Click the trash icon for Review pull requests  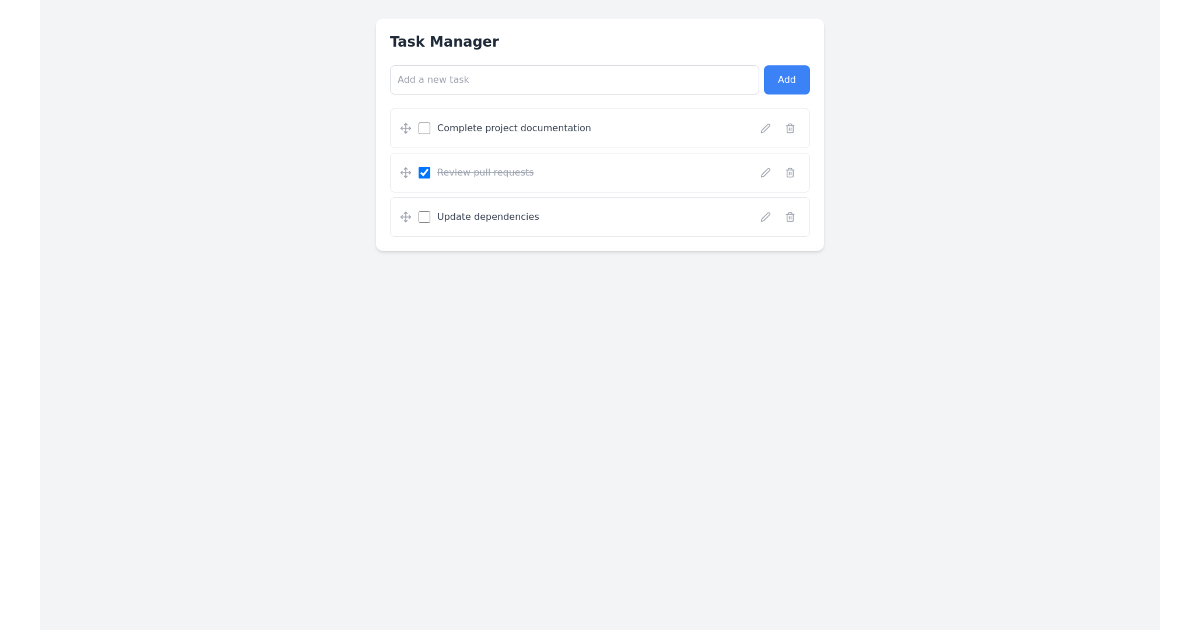pos(790,172)
